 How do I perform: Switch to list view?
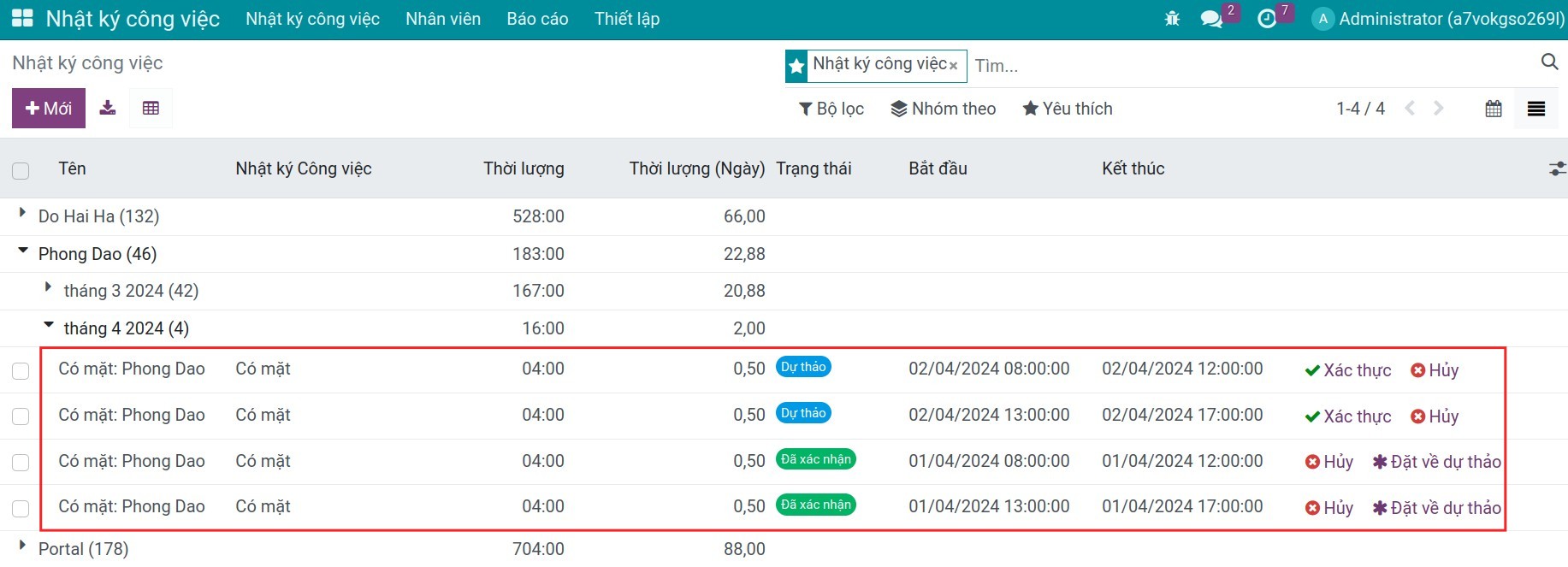[1536, 109]
